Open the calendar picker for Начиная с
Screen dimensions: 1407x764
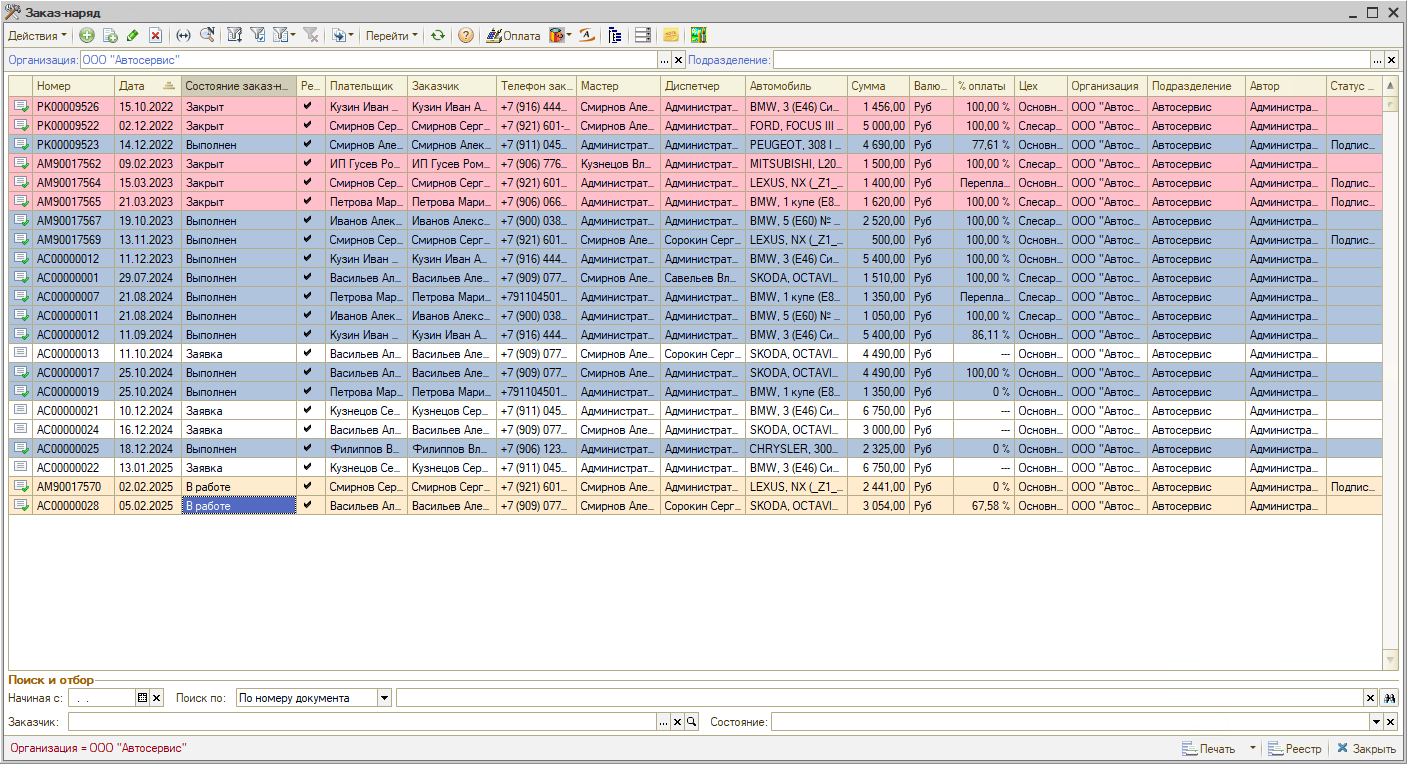(142, 698)
